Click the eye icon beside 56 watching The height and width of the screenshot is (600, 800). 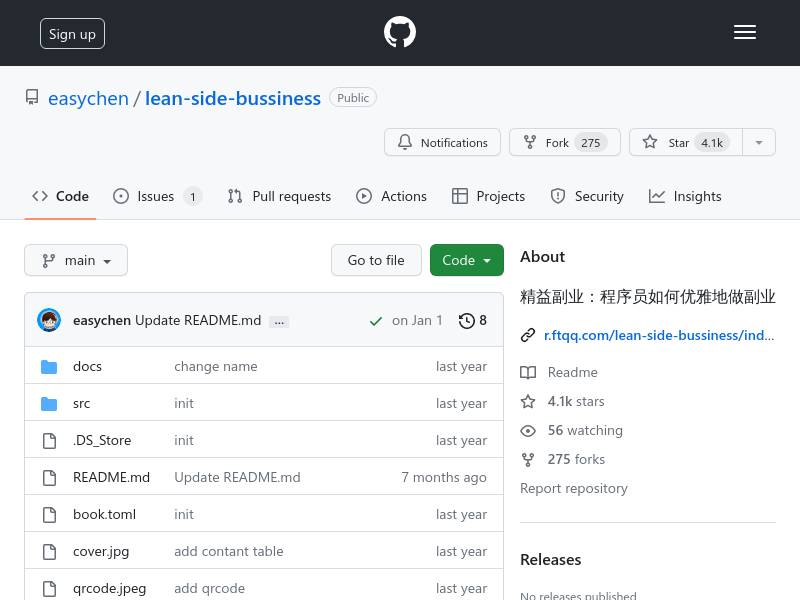[528, 431]
